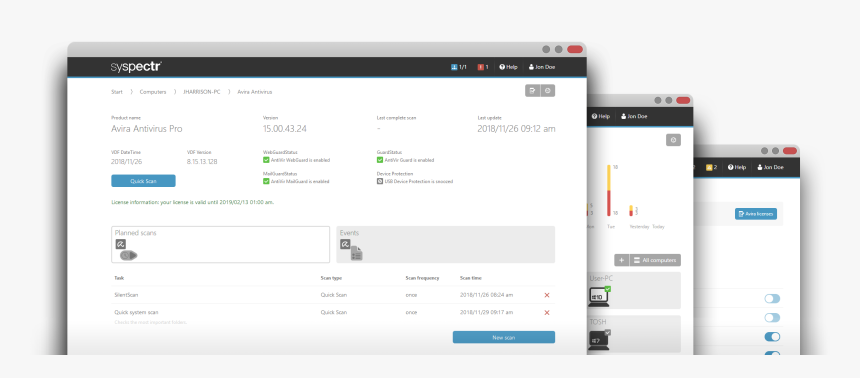Click the license information green text
Screen dimensions: 860x378
(193, 202)
